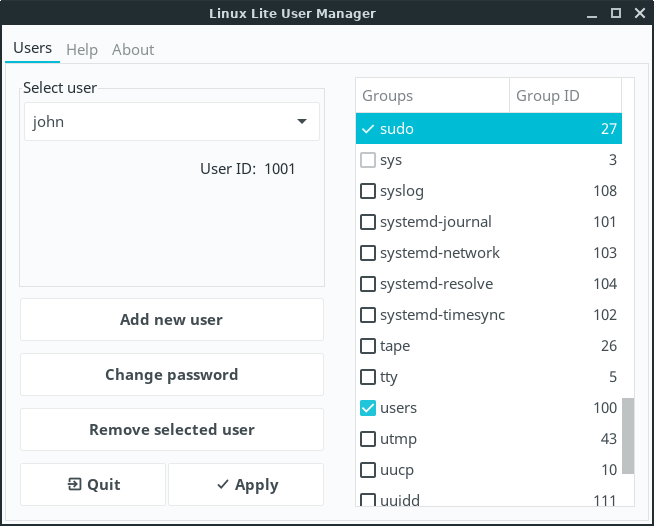Viewport: 654px width, 526px height.
Task: Check the tty group checkbox
Action: point(368,377)
